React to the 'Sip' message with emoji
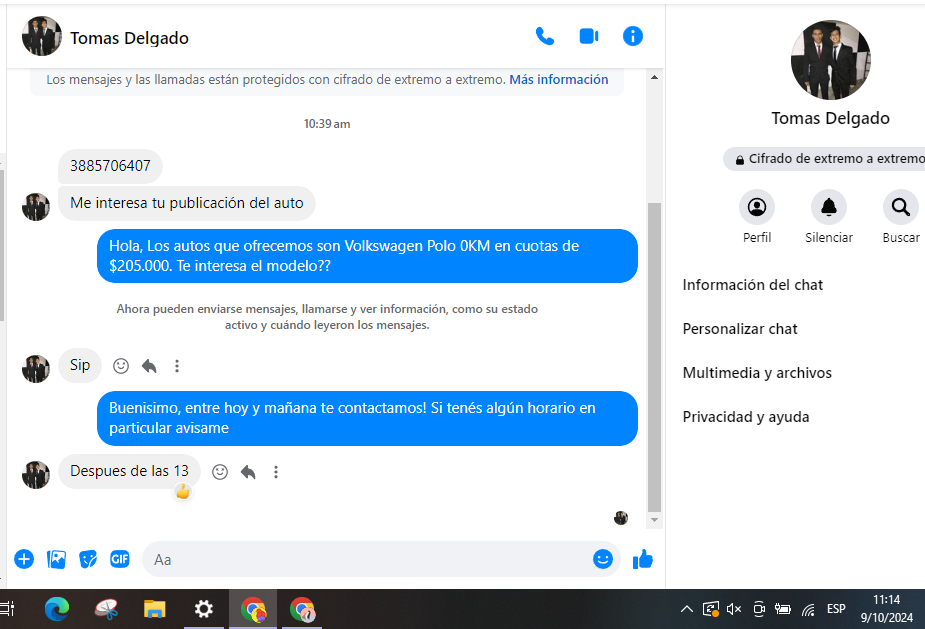Image resolution: width=925 pixels, height=629 pixels. pyautogui.click(x=121, y=366)
